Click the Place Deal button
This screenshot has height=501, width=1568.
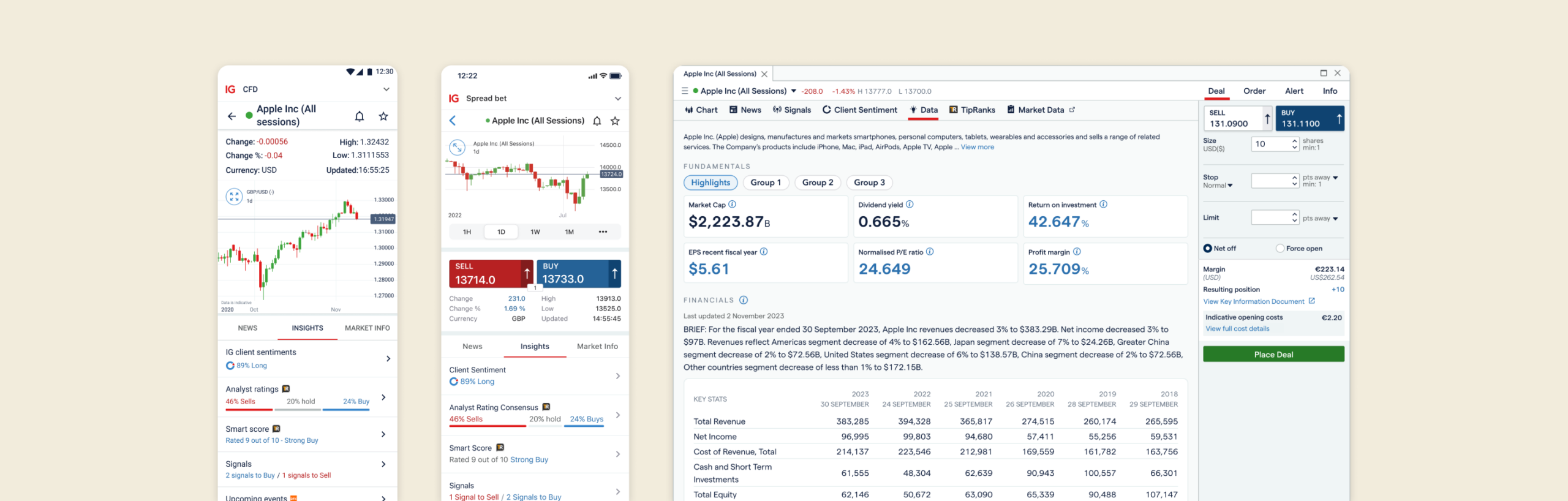tap(1273, 354)
